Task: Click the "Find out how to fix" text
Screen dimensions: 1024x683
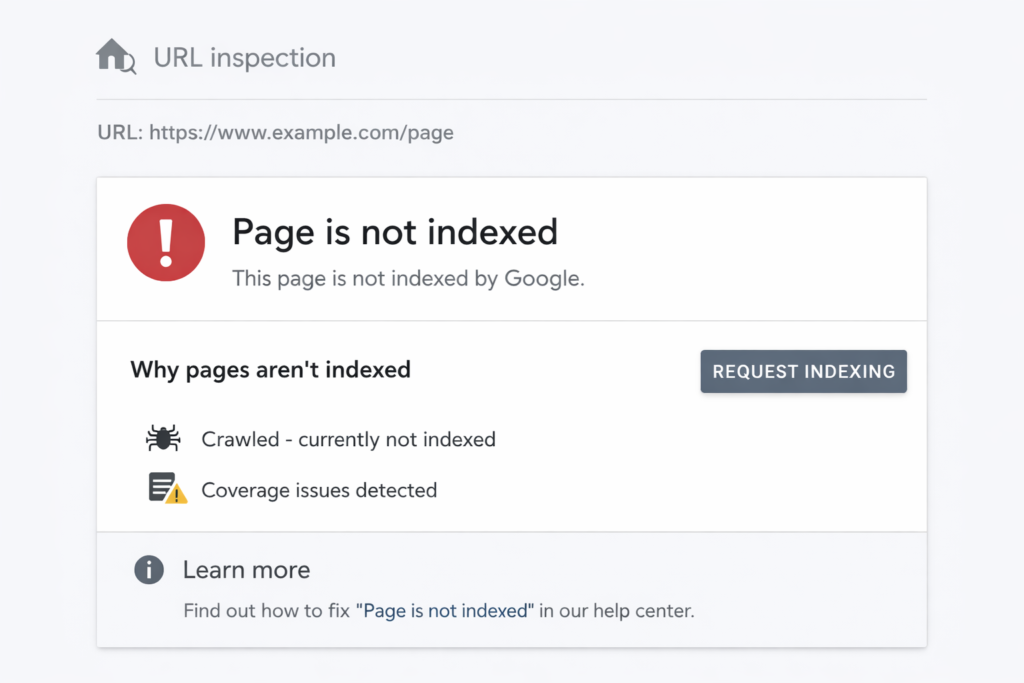Action: (267, 610)
